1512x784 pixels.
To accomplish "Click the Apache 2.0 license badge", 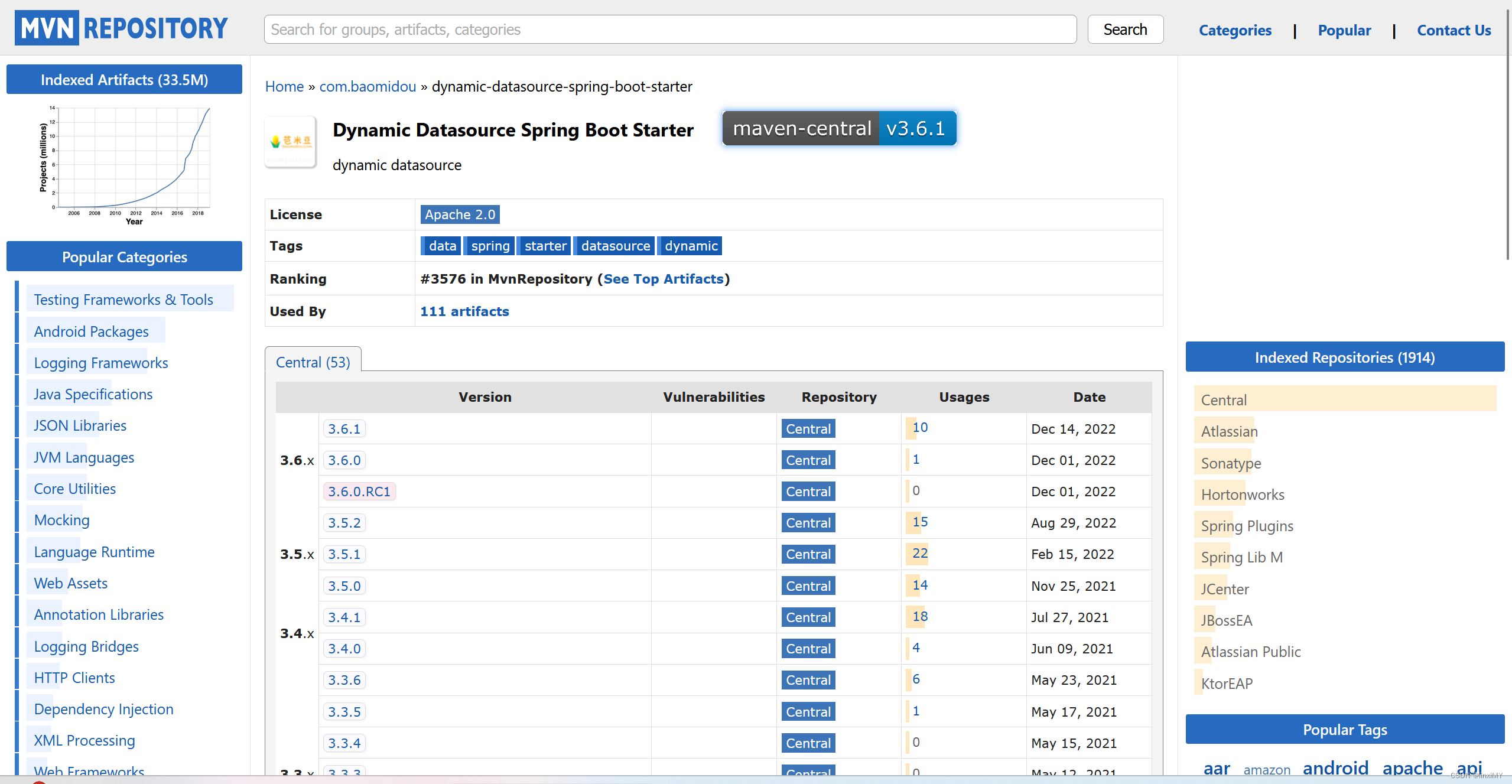I will (x=459, y=214).
